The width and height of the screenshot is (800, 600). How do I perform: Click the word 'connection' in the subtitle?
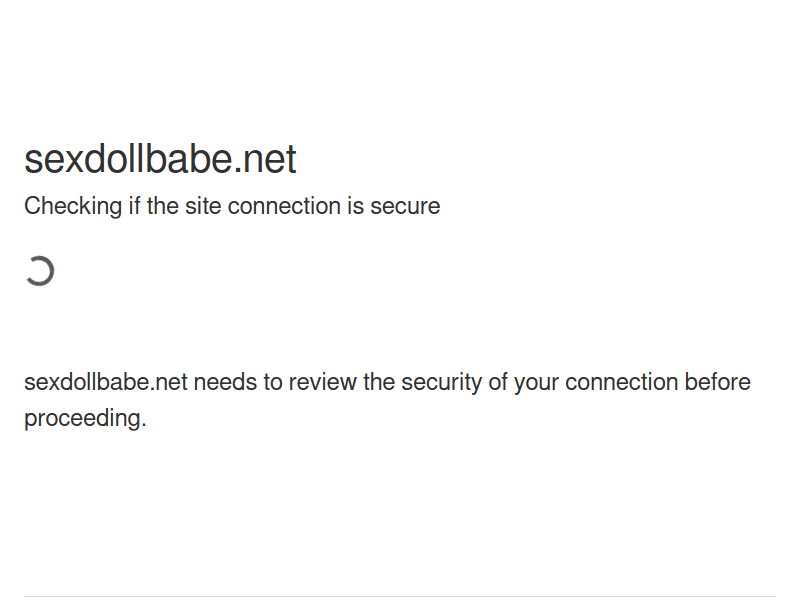284,207
